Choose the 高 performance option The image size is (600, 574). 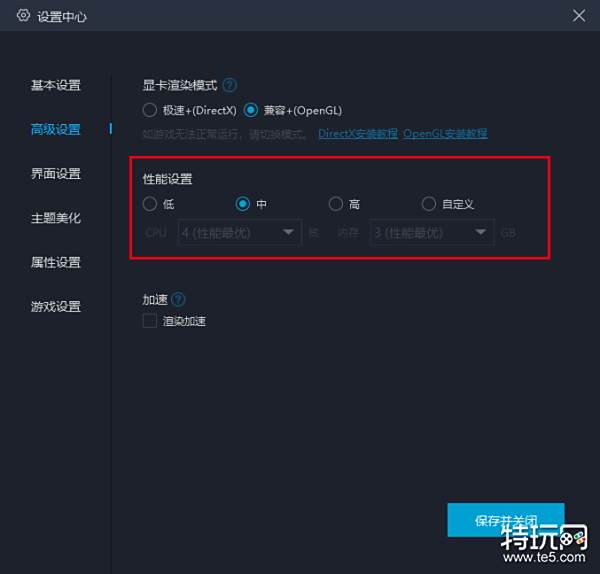coord(335,204)
